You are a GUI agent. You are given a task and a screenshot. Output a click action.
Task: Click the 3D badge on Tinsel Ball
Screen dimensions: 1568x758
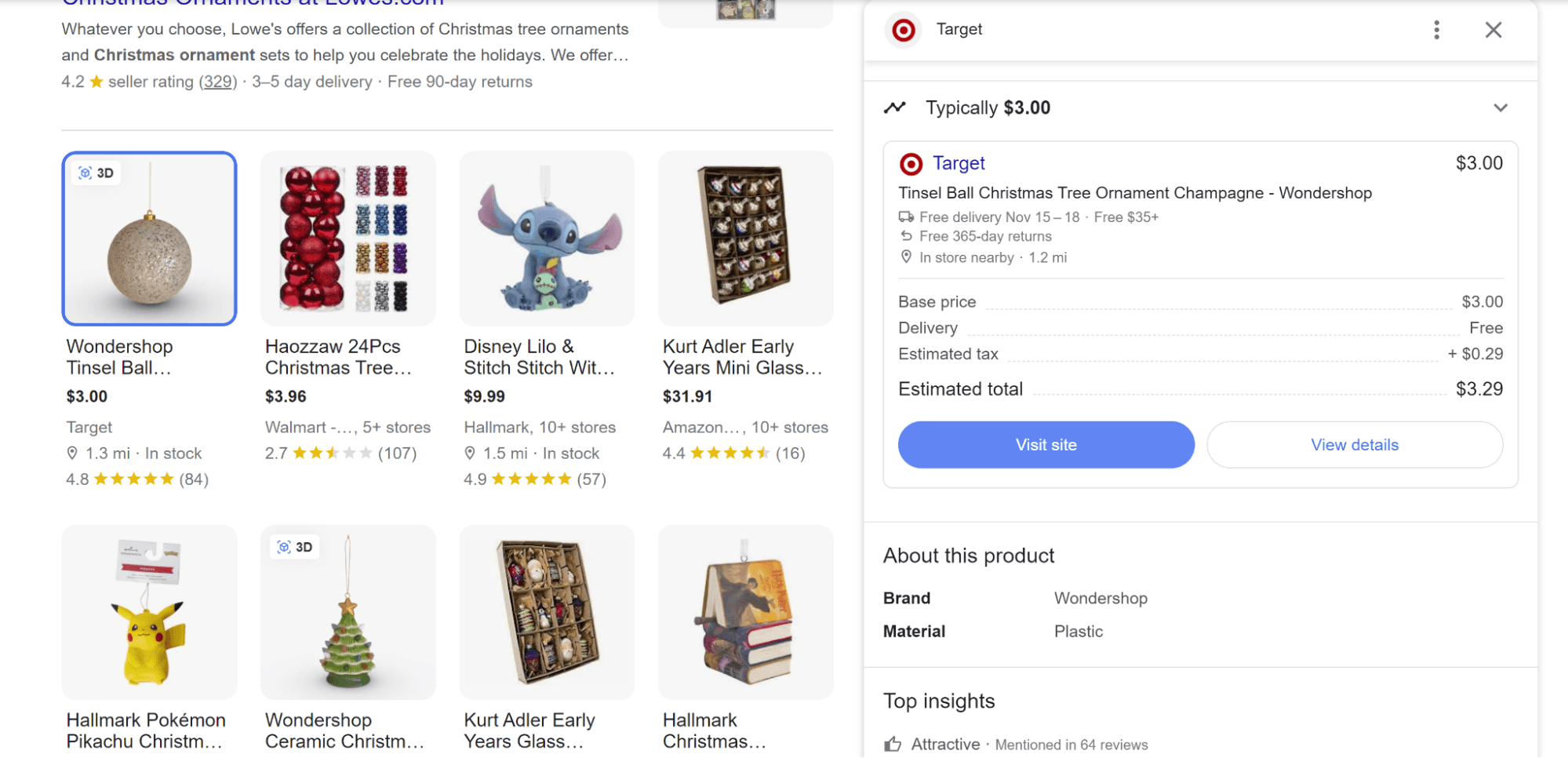(96, 173)
